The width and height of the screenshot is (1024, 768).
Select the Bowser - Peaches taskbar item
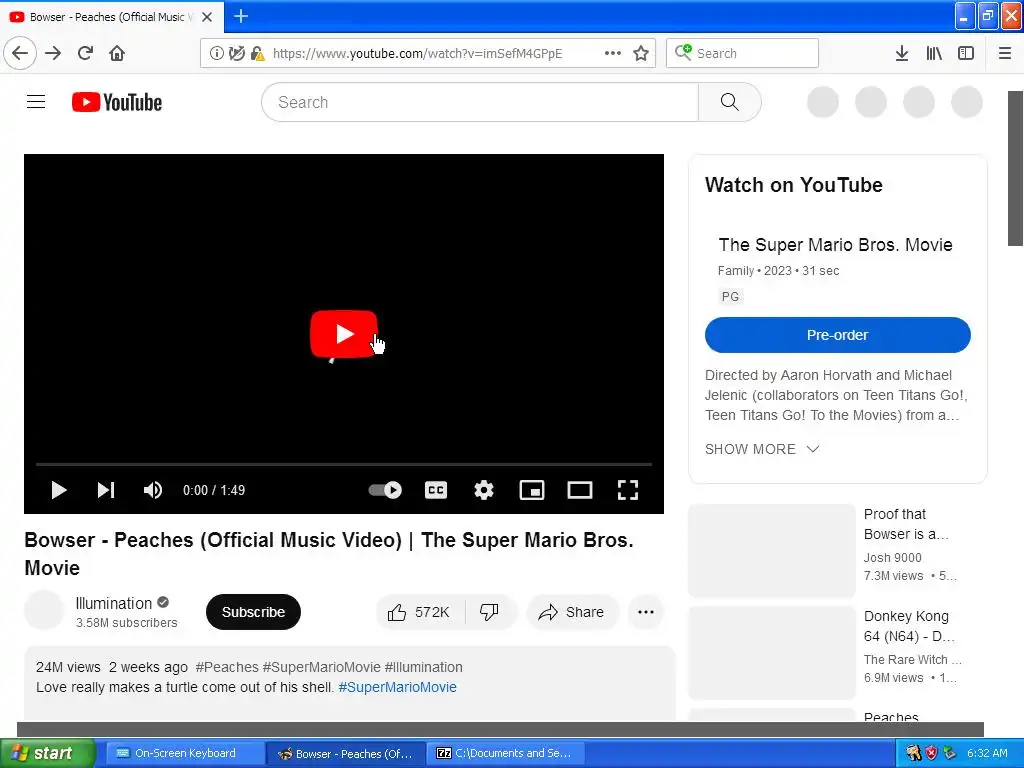[x=347, y=753]
